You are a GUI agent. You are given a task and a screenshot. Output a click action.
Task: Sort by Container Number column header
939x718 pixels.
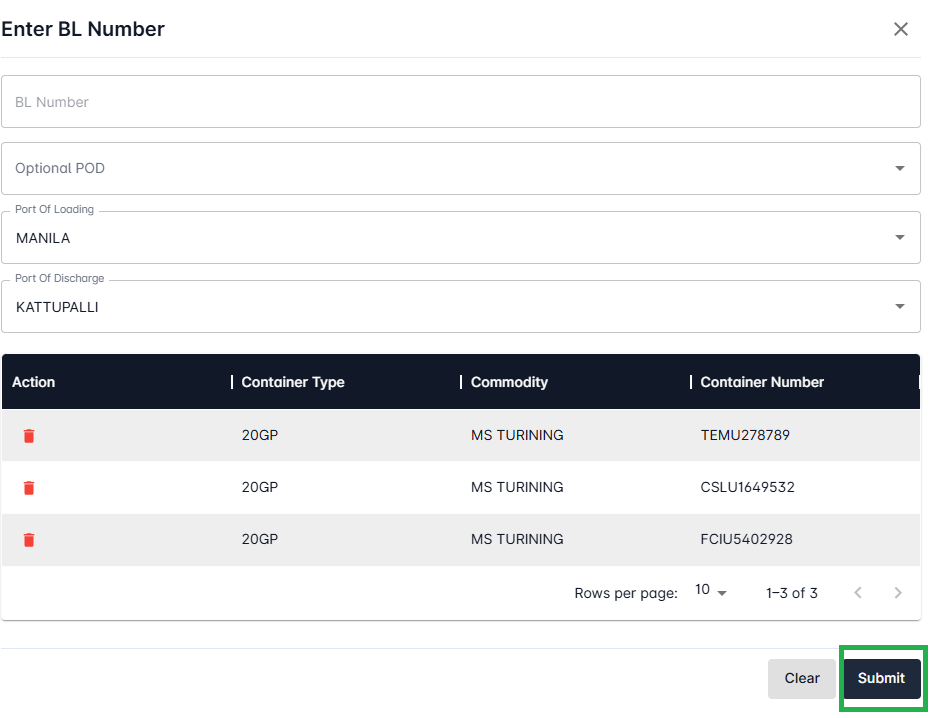pyautogui.click(x=762, y=382)
